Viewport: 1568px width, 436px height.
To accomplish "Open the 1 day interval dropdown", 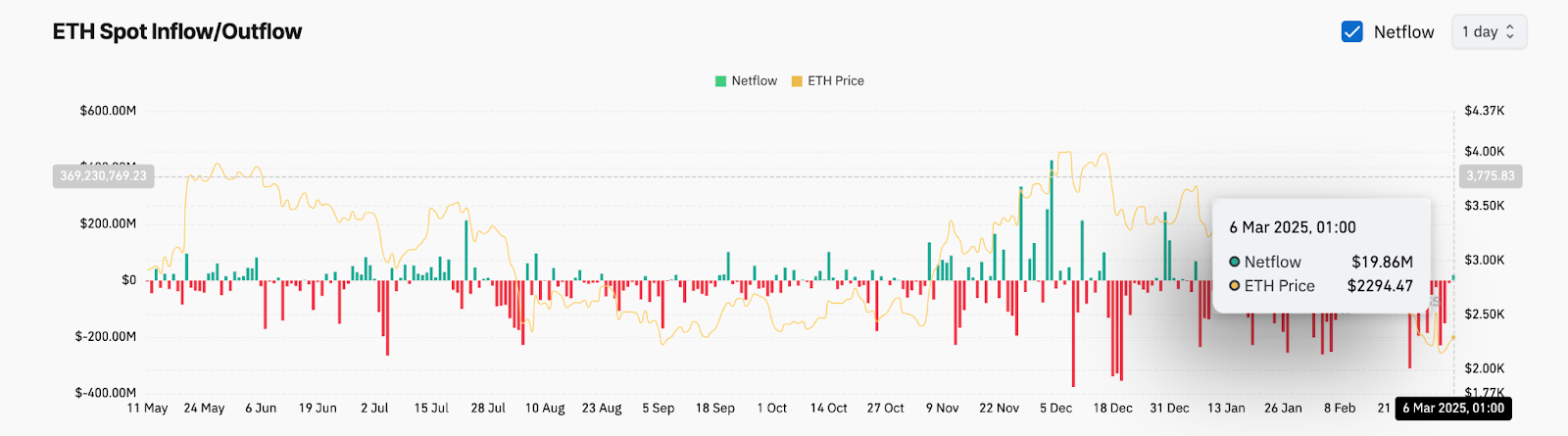I will click(x=1489, y=31).
